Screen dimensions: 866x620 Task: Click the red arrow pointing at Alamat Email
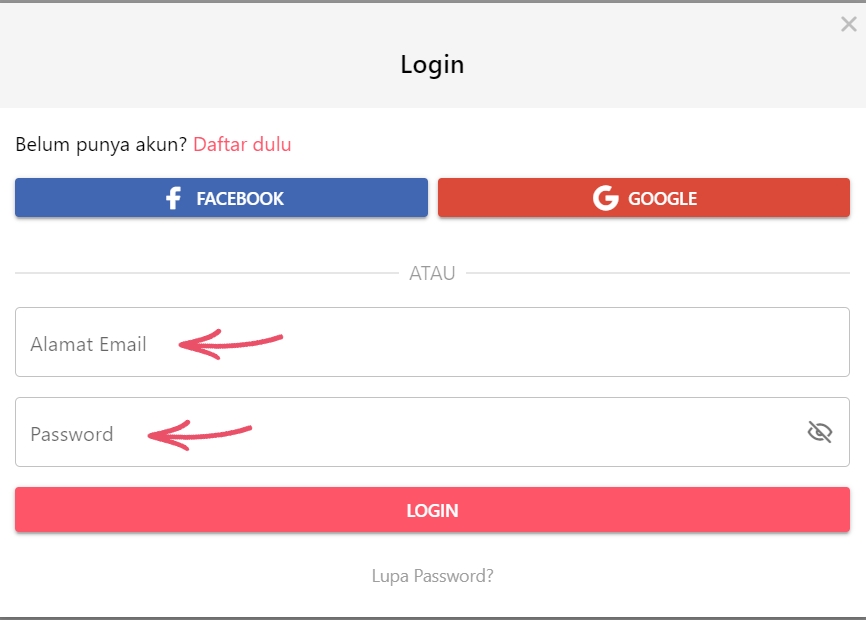[230, 345]
